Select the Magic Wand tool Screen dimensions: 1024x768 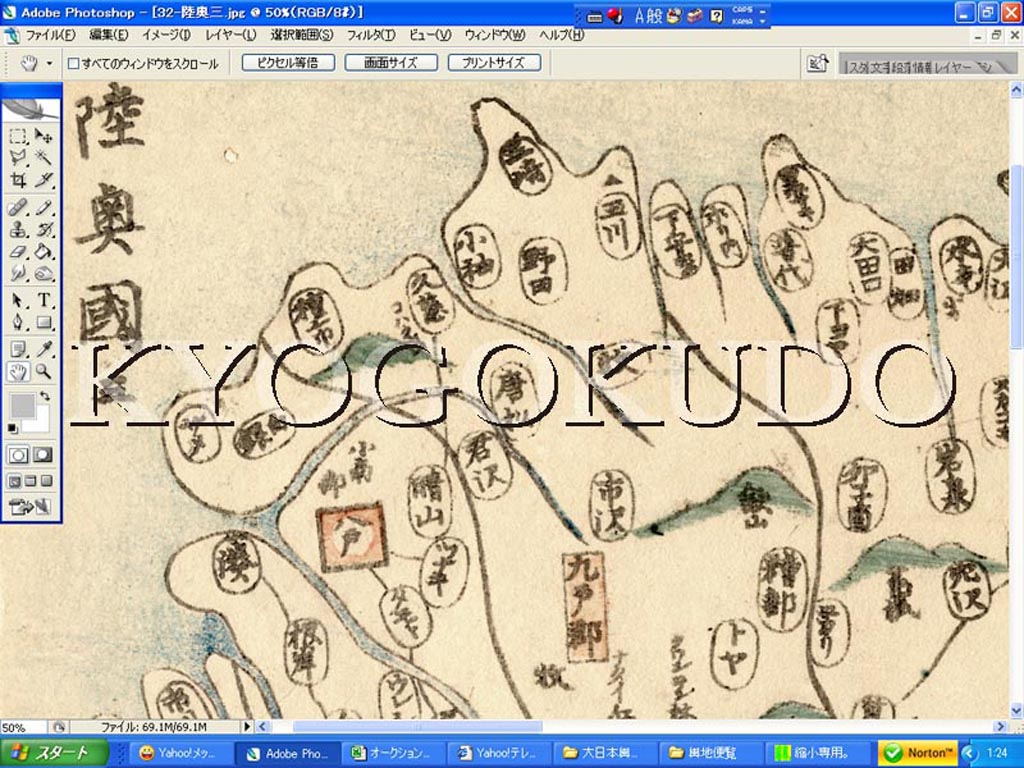[x=43, y=157]
